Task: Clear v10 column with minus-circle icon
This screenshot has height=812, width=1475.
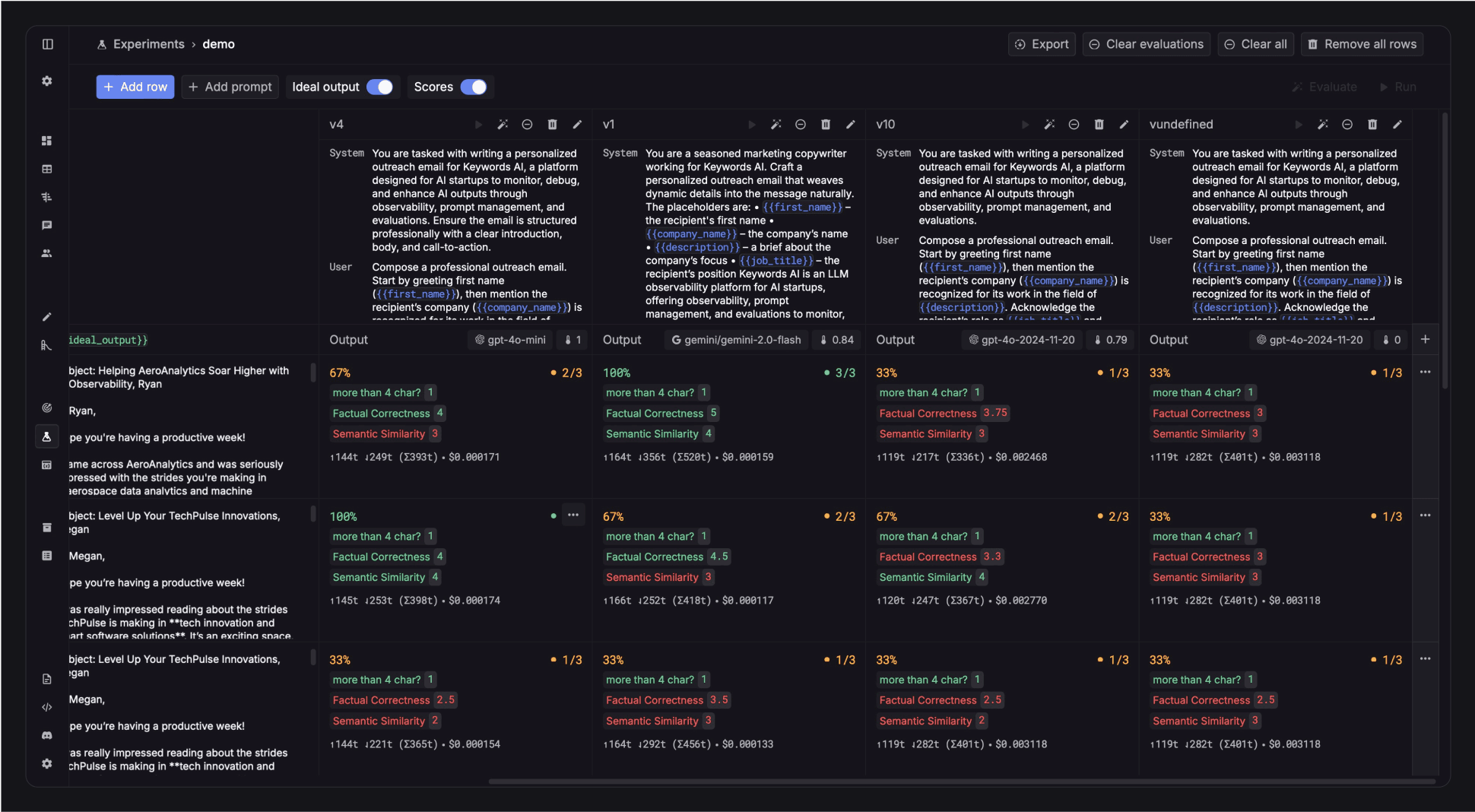Action: 1074,125
